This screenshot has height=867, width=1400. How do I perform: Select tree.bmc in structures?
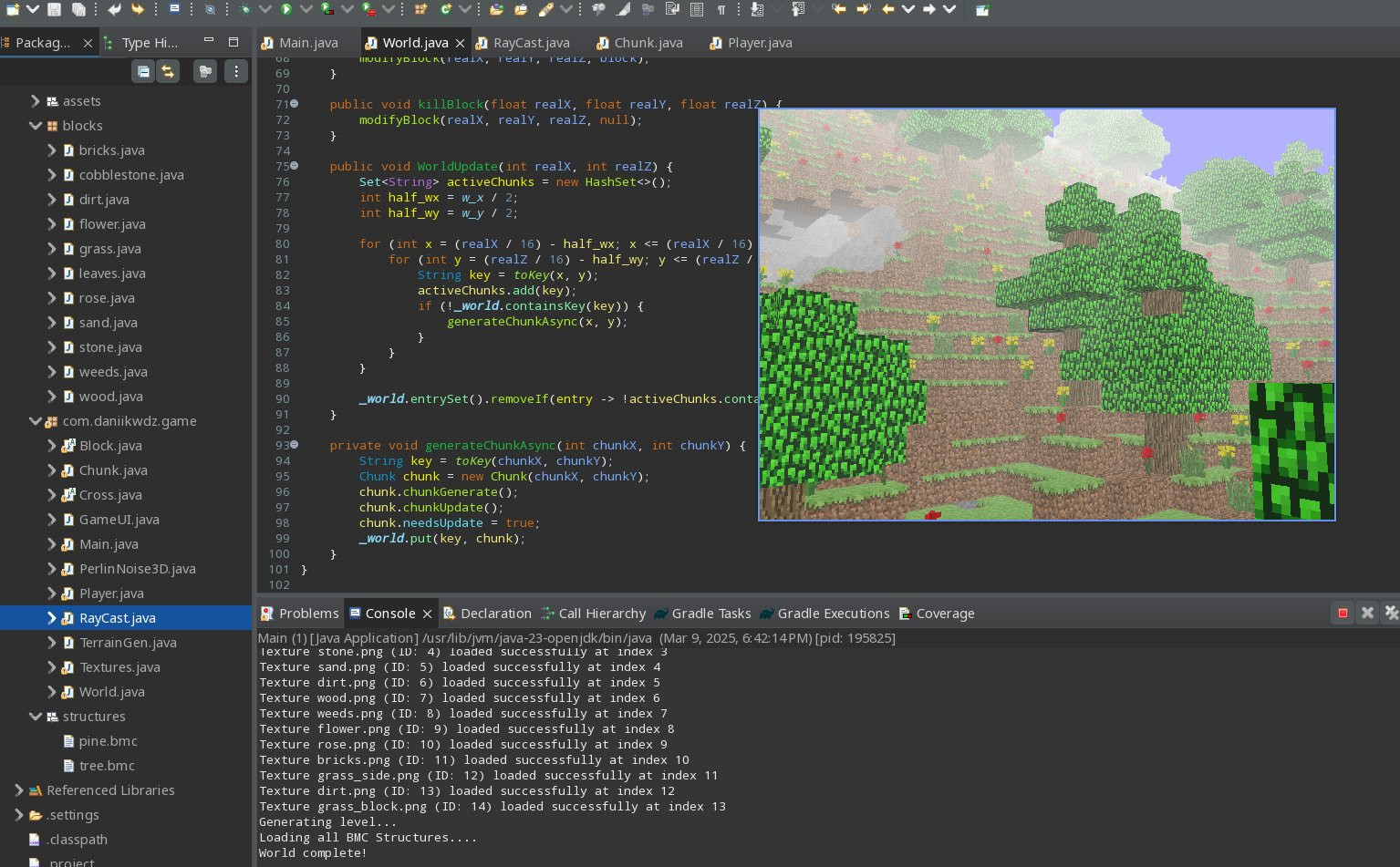point(107,765)
